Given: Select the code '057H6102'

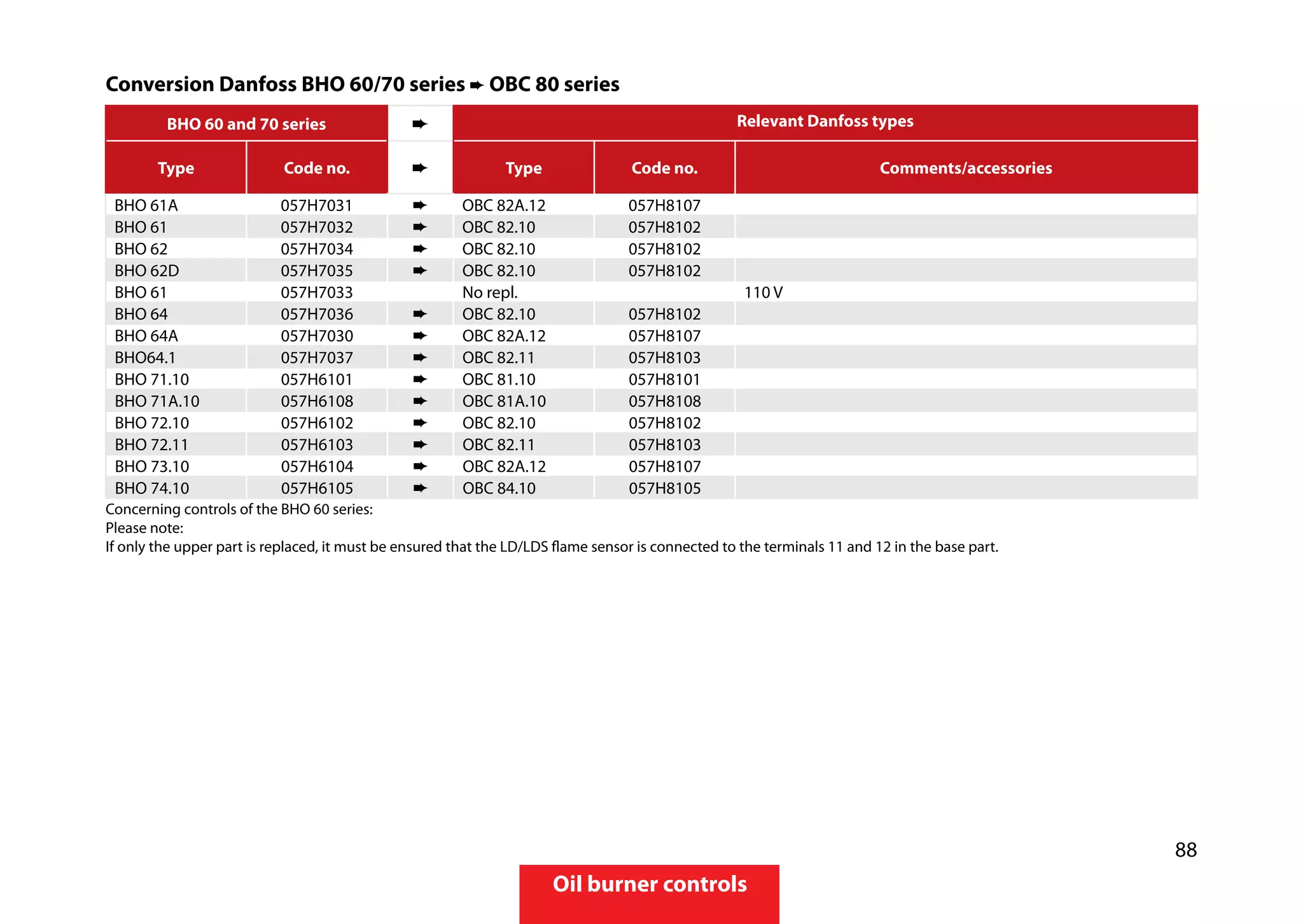Looking at the screenshot, I should 317,423.
